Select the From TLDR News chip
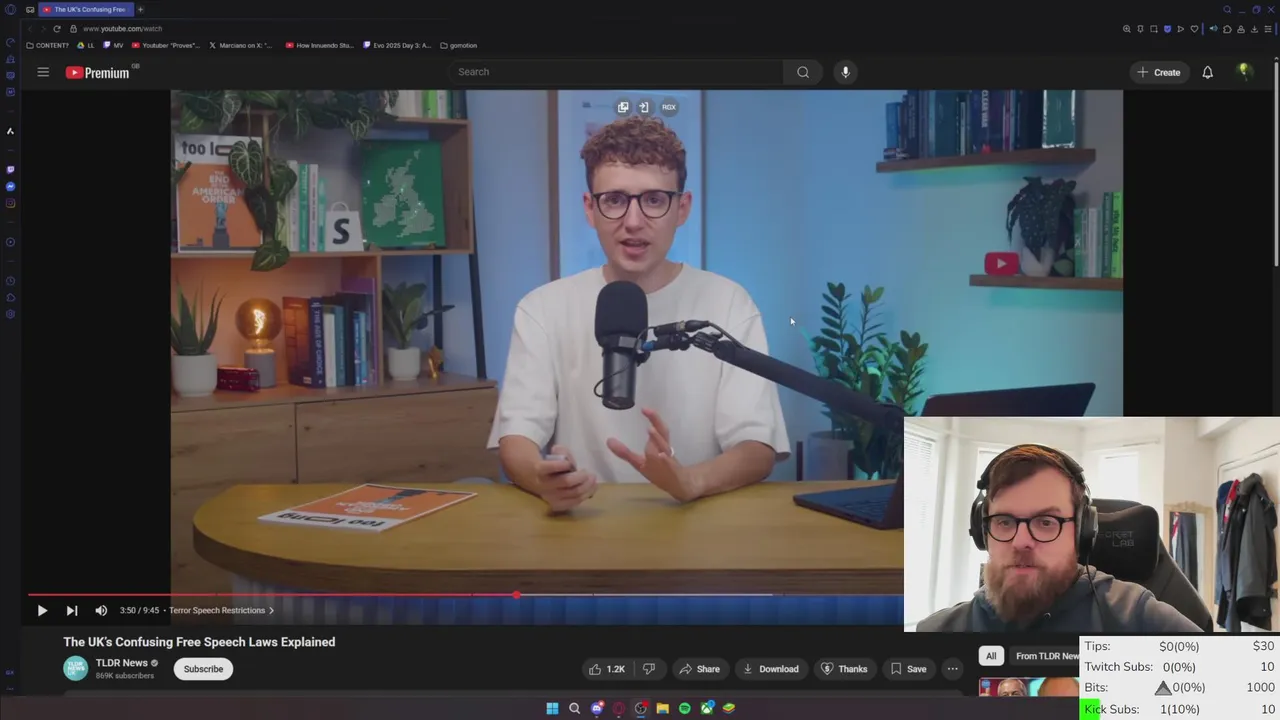 1047,656
